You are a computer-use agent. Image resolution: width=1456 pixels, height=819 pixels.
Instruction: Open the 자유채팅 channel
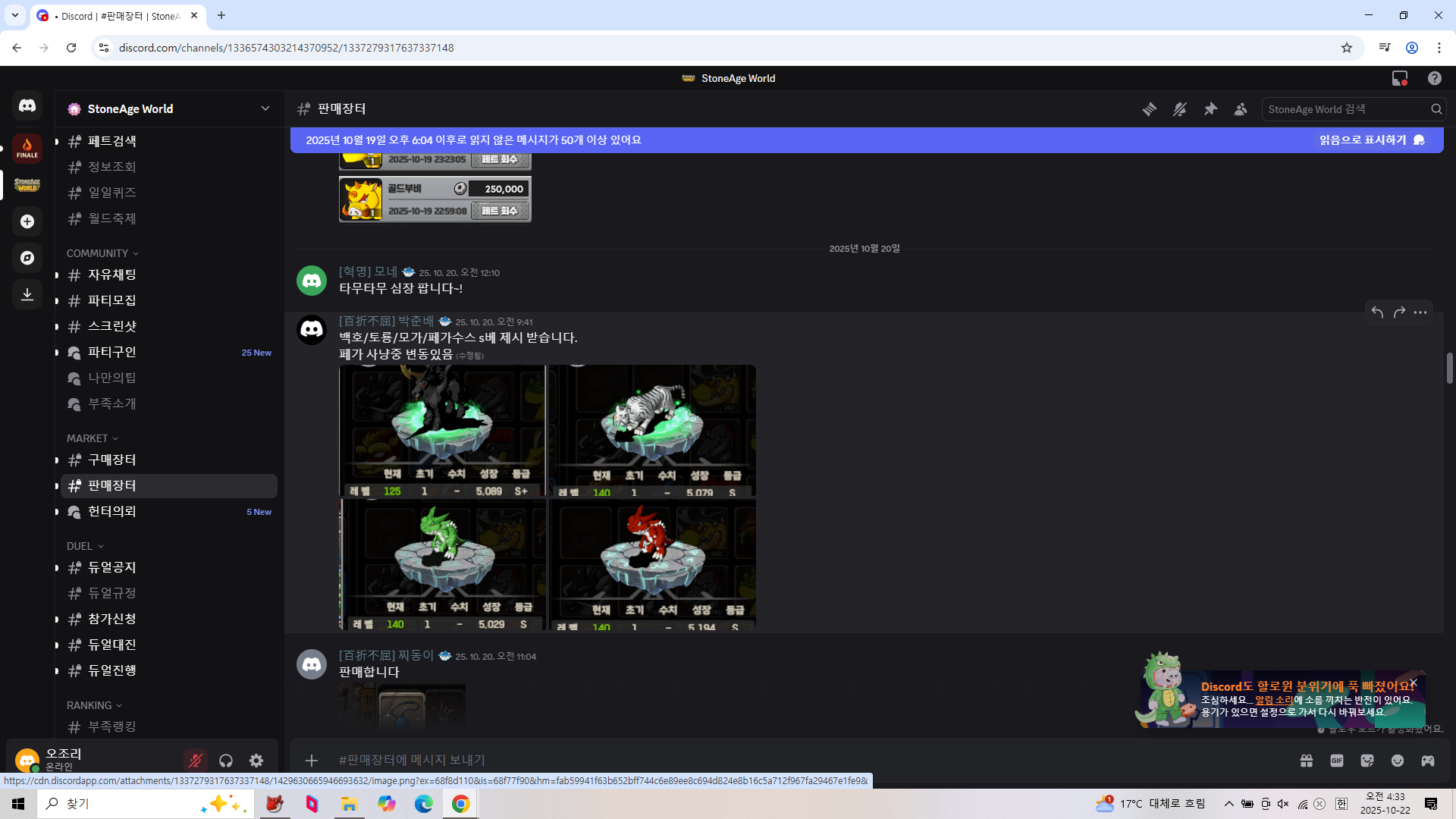(112, 275)
